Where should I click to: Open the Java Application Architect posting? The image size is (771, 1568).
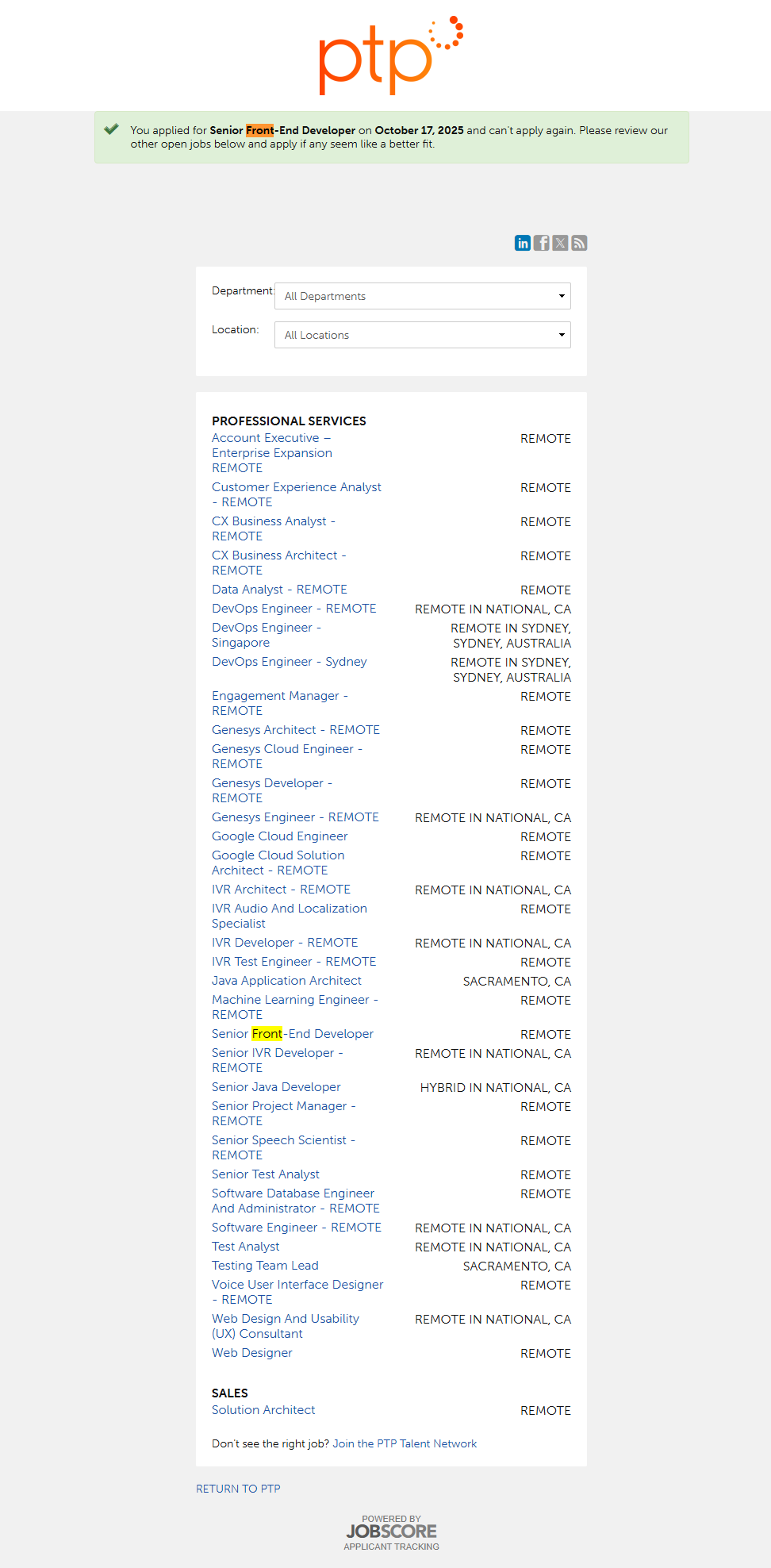[x=286, y=981]
